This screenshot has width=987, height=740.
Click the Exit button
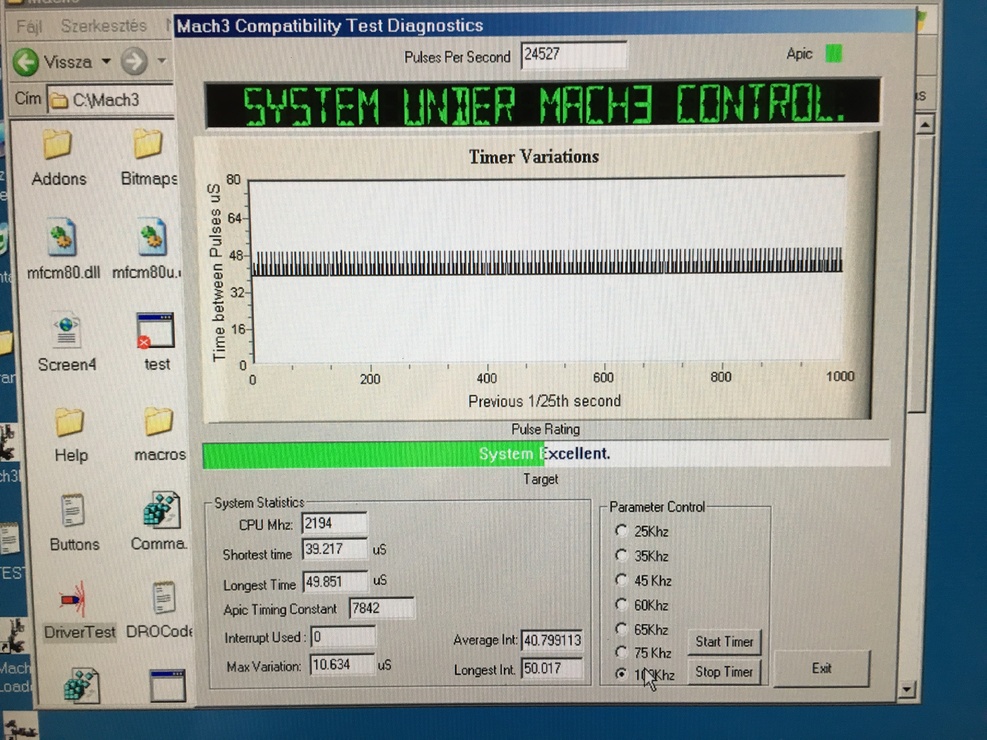(x=821, y=668)
